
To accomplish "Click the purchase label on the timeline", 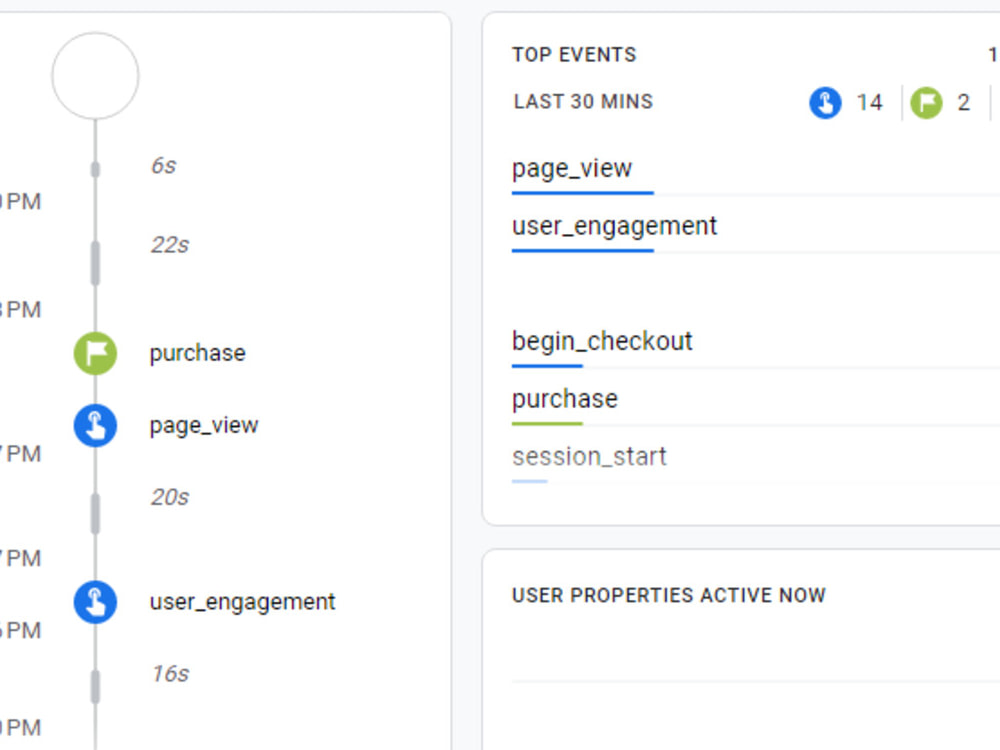I will pos(197,352).
